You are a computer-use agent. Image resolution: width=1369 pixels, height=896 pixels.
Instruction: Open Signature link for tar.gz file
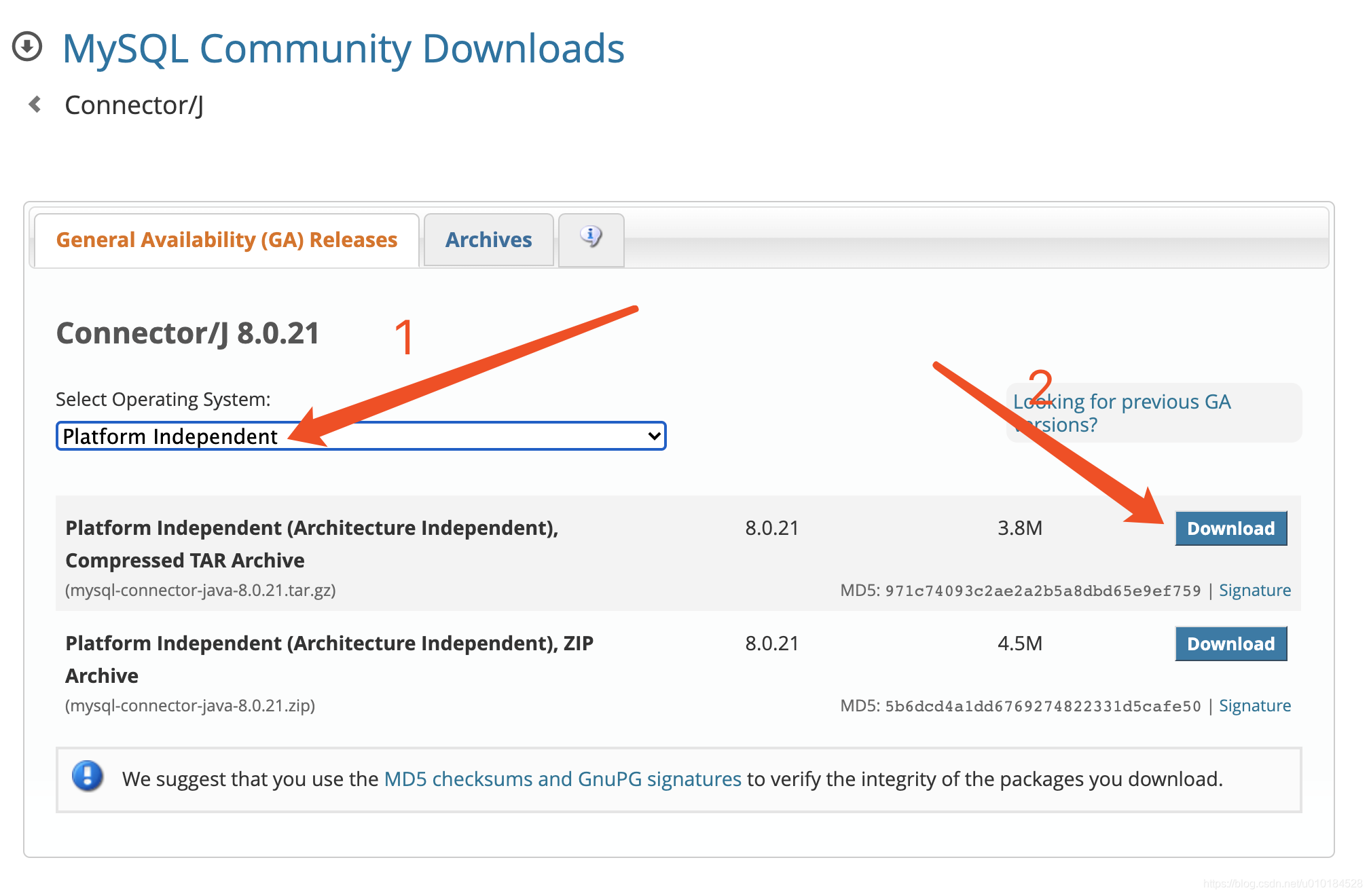[1254, 590]
